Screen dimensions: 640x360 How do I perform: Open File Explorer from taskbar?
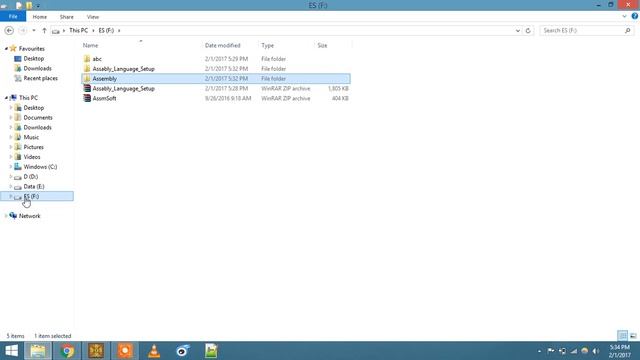[38, 351]
